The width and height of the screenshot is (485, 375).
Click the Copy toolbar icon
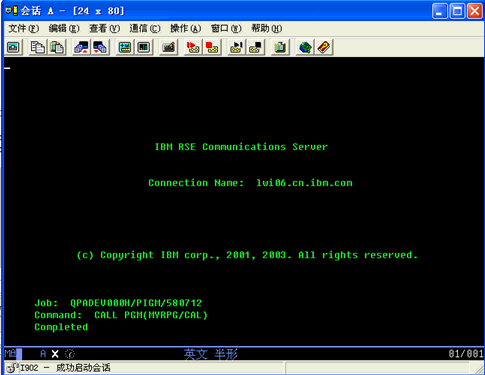click(x=38, y=47)
